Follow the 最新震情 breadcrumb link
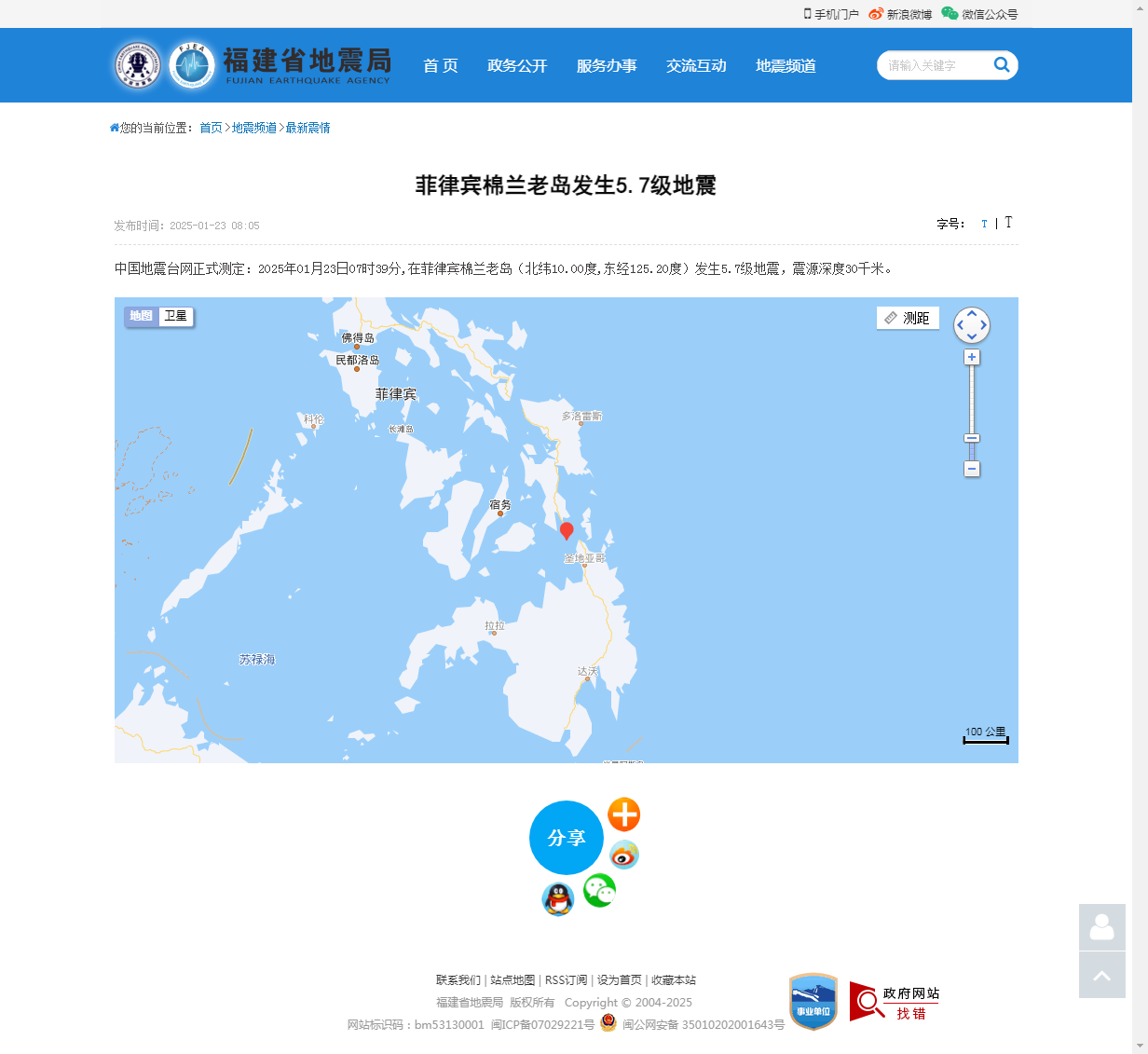This screenshot has height=1054, width=1148. pyautogui.click(x=307, y=128)
